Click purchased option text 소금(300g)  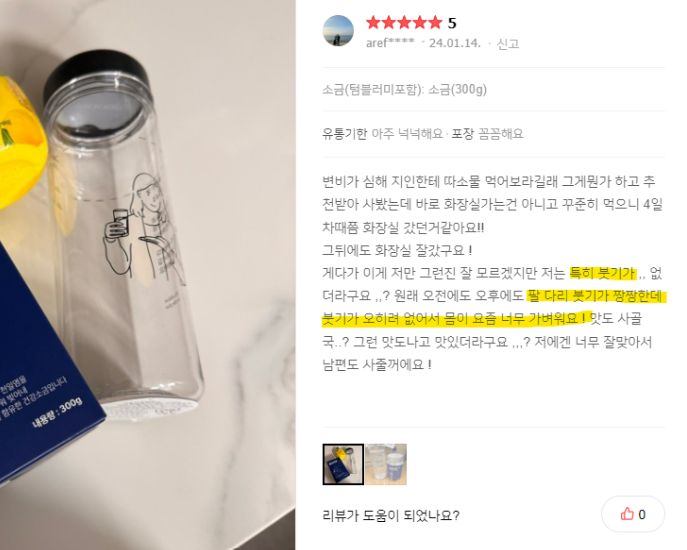(457, 89)
